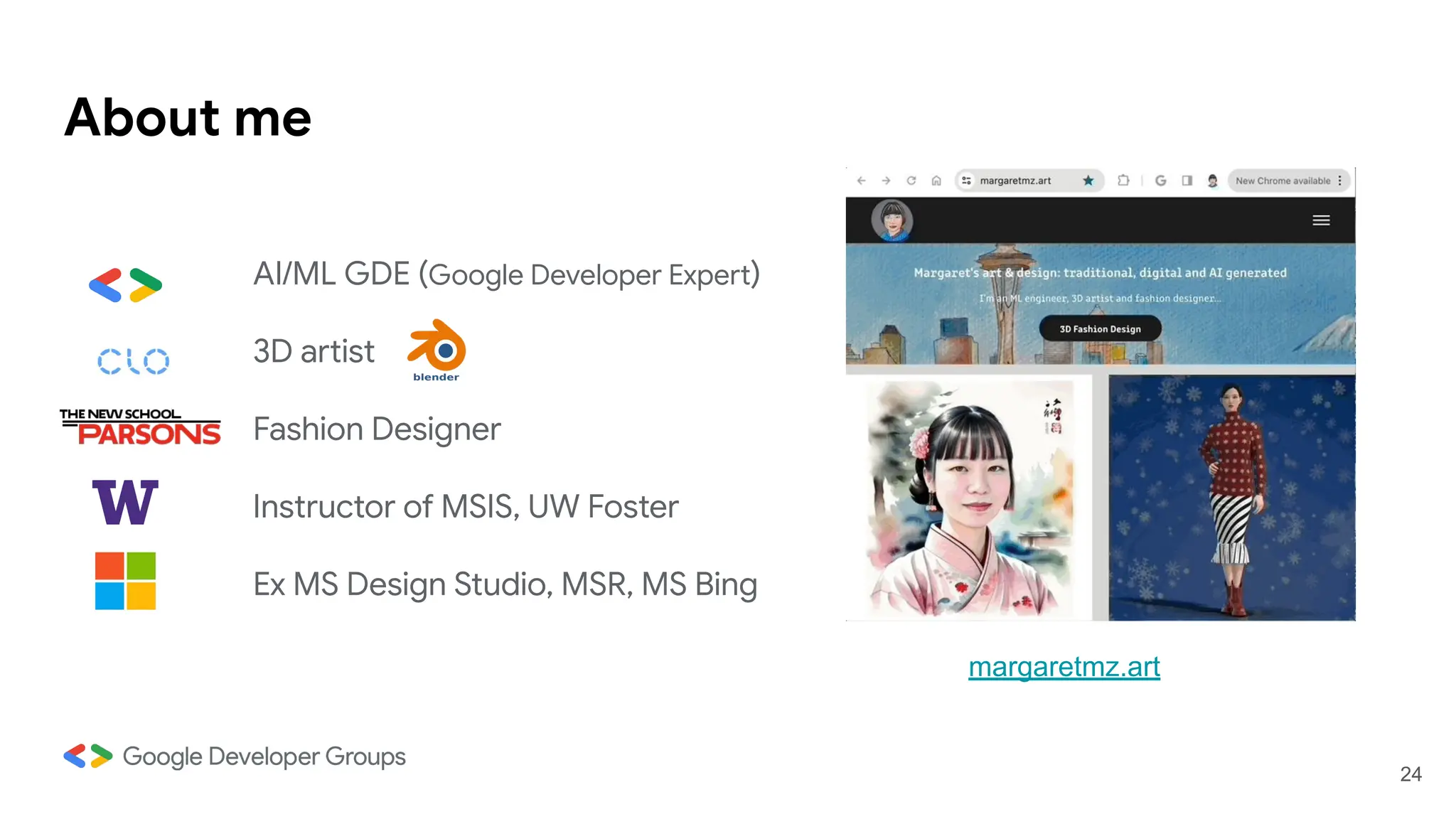Click the Parsons New School logo
Image resolution: width=1456 pixels, height=819 pixels.
(140, 427)
